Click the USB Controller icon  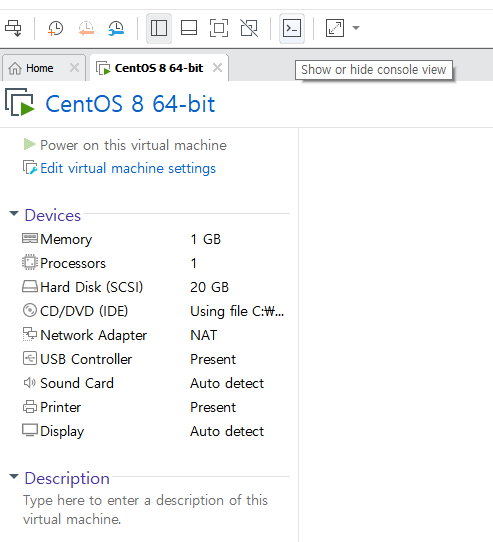pos(30,358)
